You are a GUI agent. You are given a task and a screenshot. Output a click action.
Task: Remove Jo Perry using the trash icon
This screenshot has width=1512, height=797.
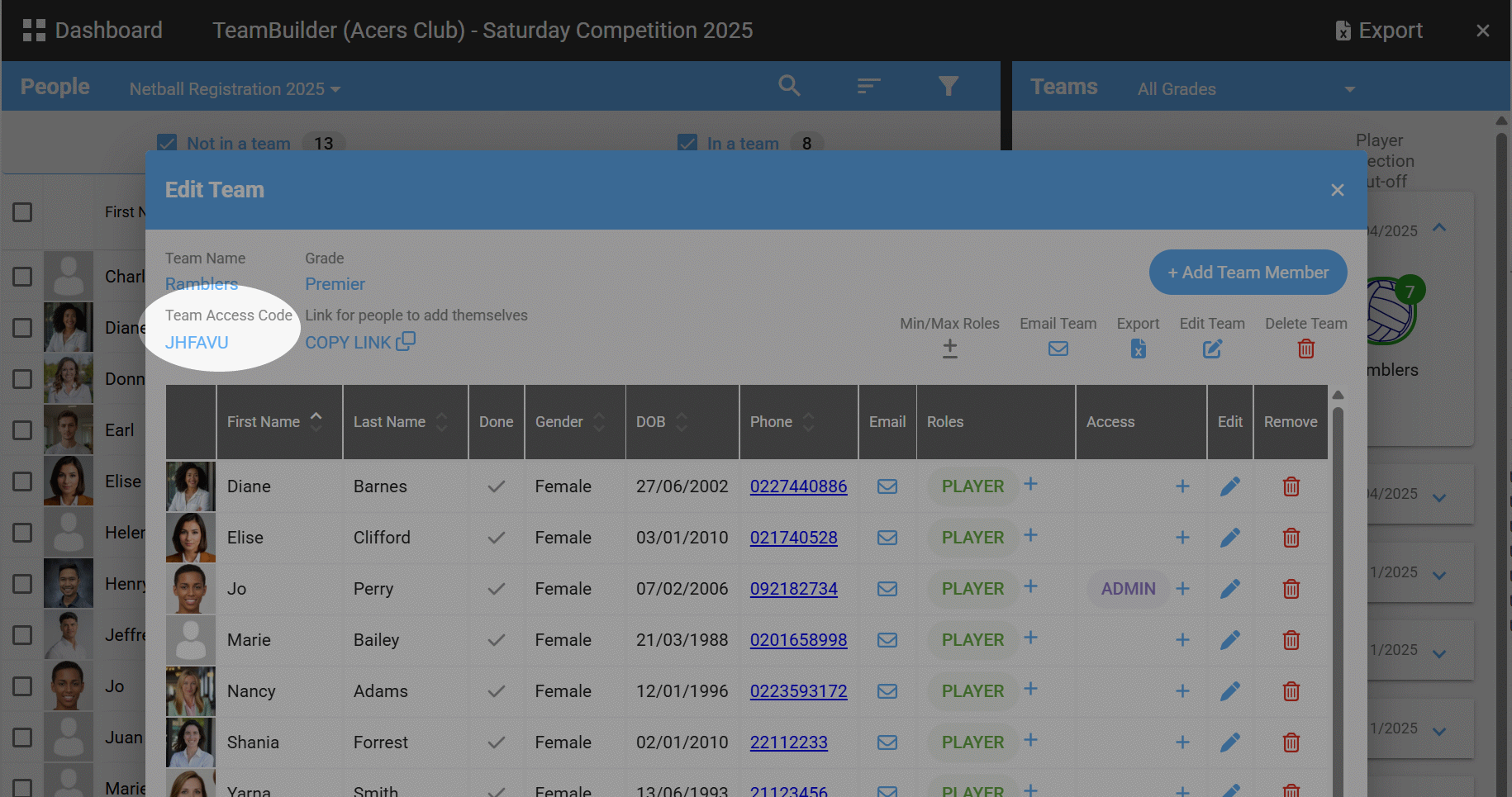1291,589
